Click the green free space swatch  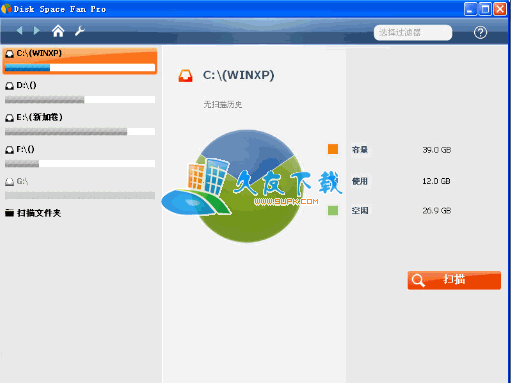333,210
